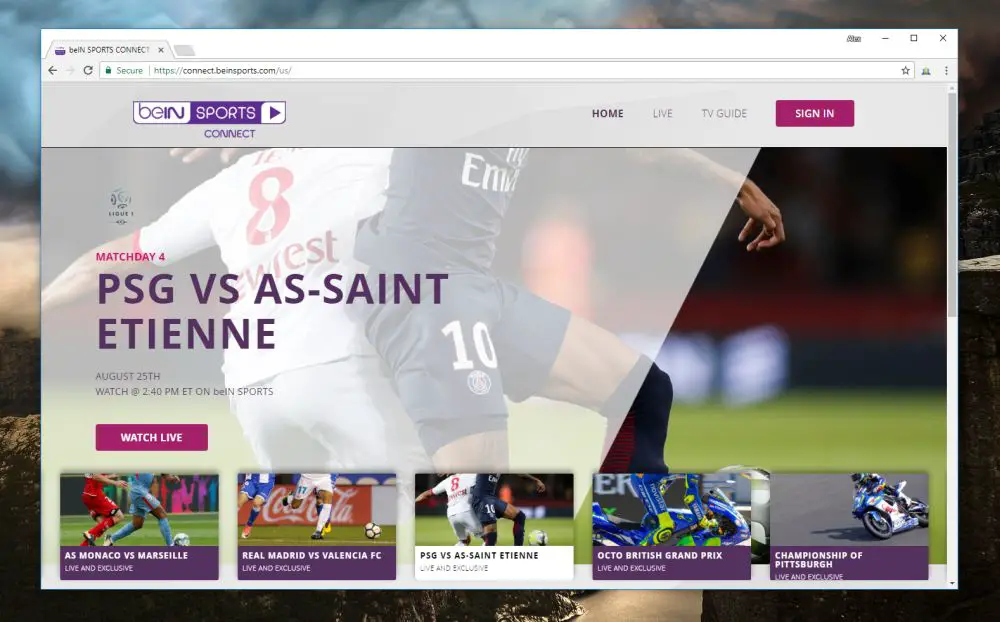Open Championship of Pittsburgh thumbnail

[849, 526]
